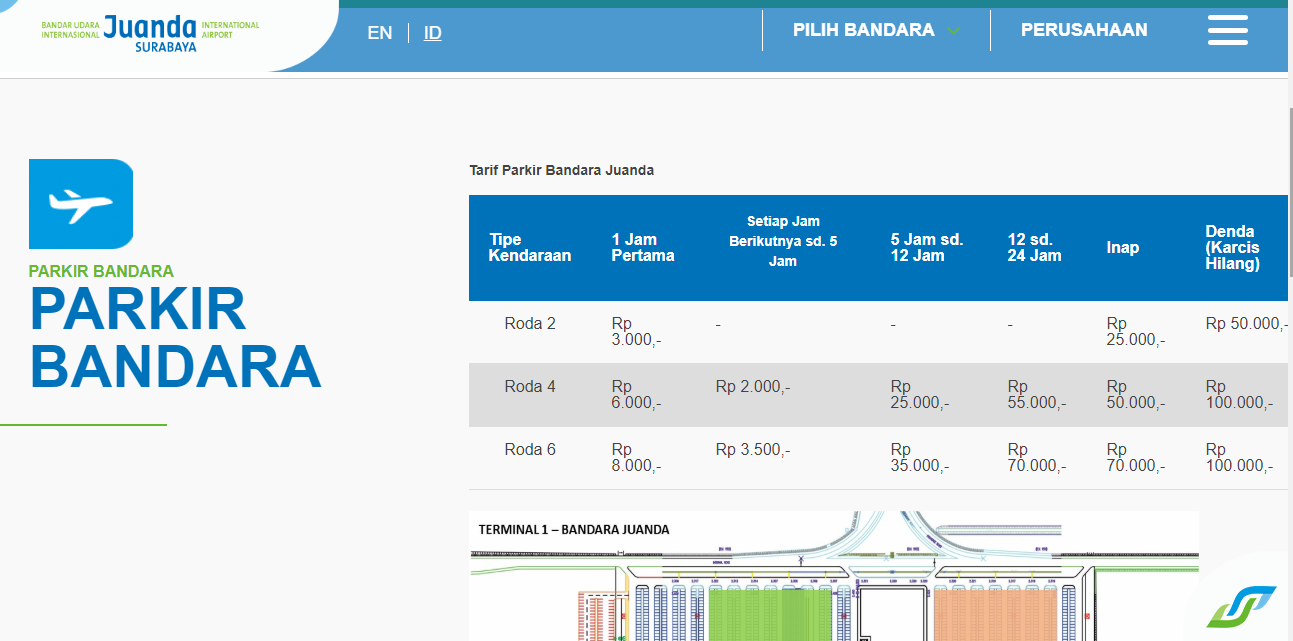Click the 1 Jam Pertama column header
The image size is (1293, 641).
(x=643, y=248)
